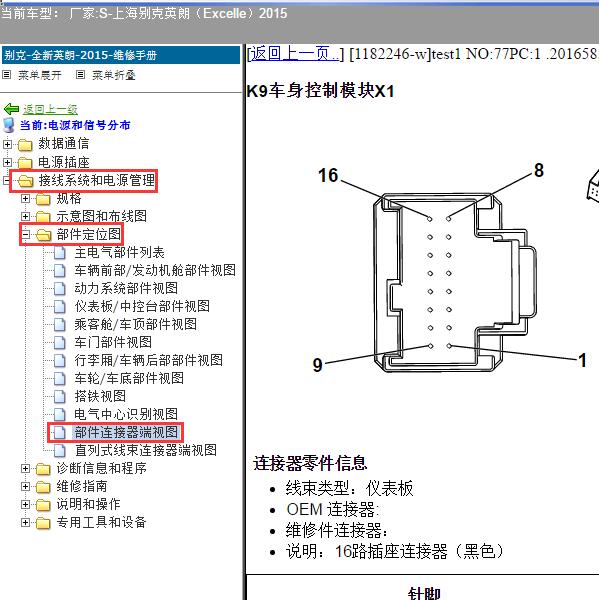Click the document icon for 行李厢/车辆后部部件视图
The image size is (599, 600).
pyautogui.click(x=60, y=360)
